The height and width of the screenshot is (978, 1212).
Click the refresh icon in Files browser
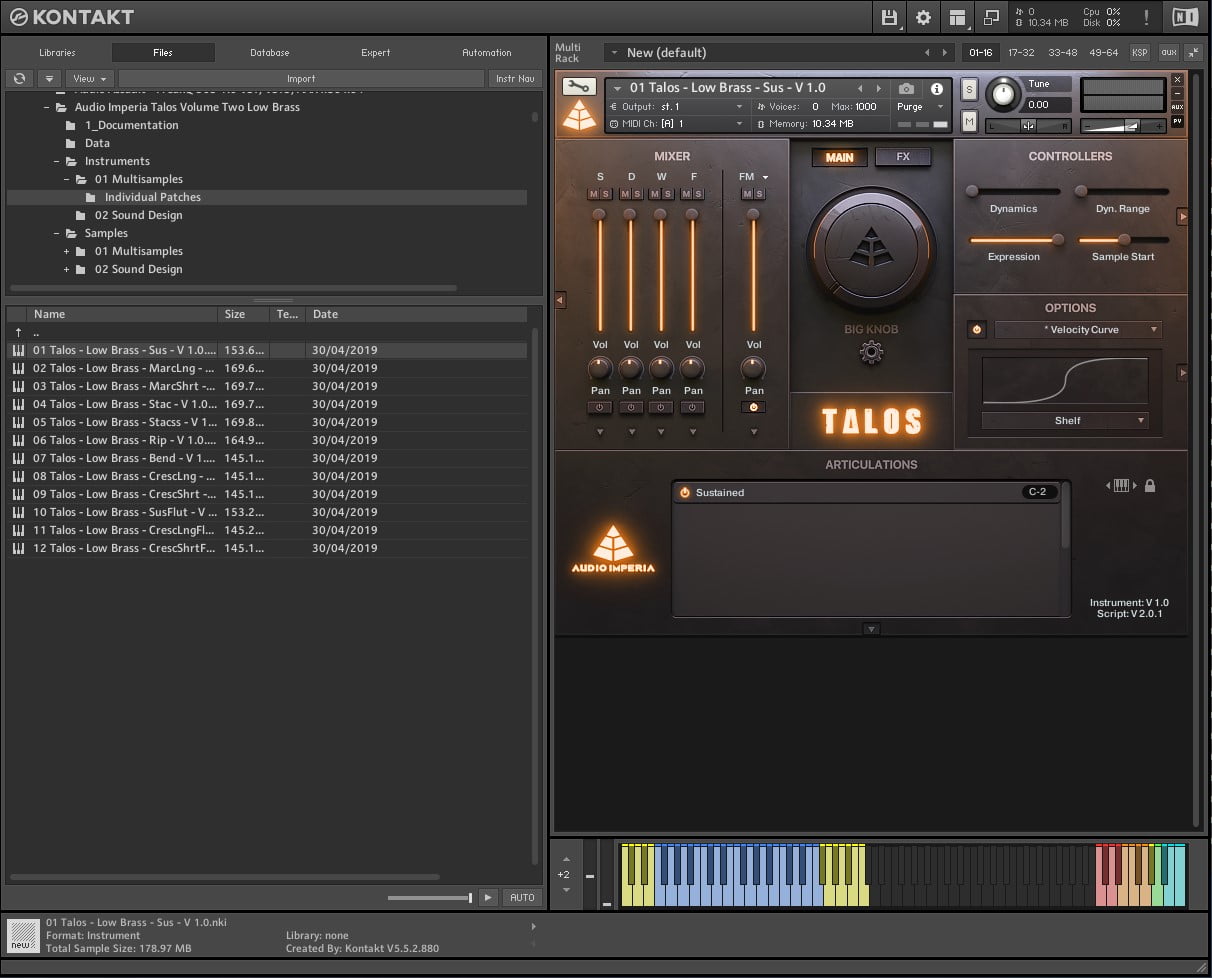pos(19,78)
